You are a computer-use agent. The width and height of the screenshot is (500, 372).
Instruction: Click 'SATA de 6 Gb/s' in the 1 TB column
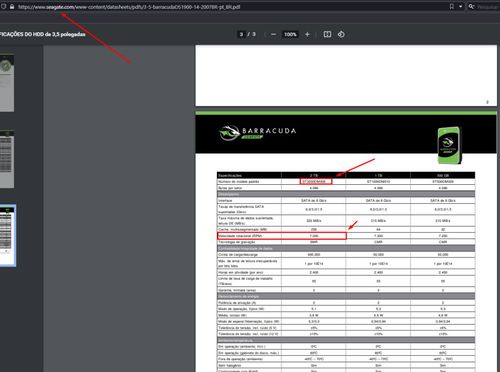(378, 201)
